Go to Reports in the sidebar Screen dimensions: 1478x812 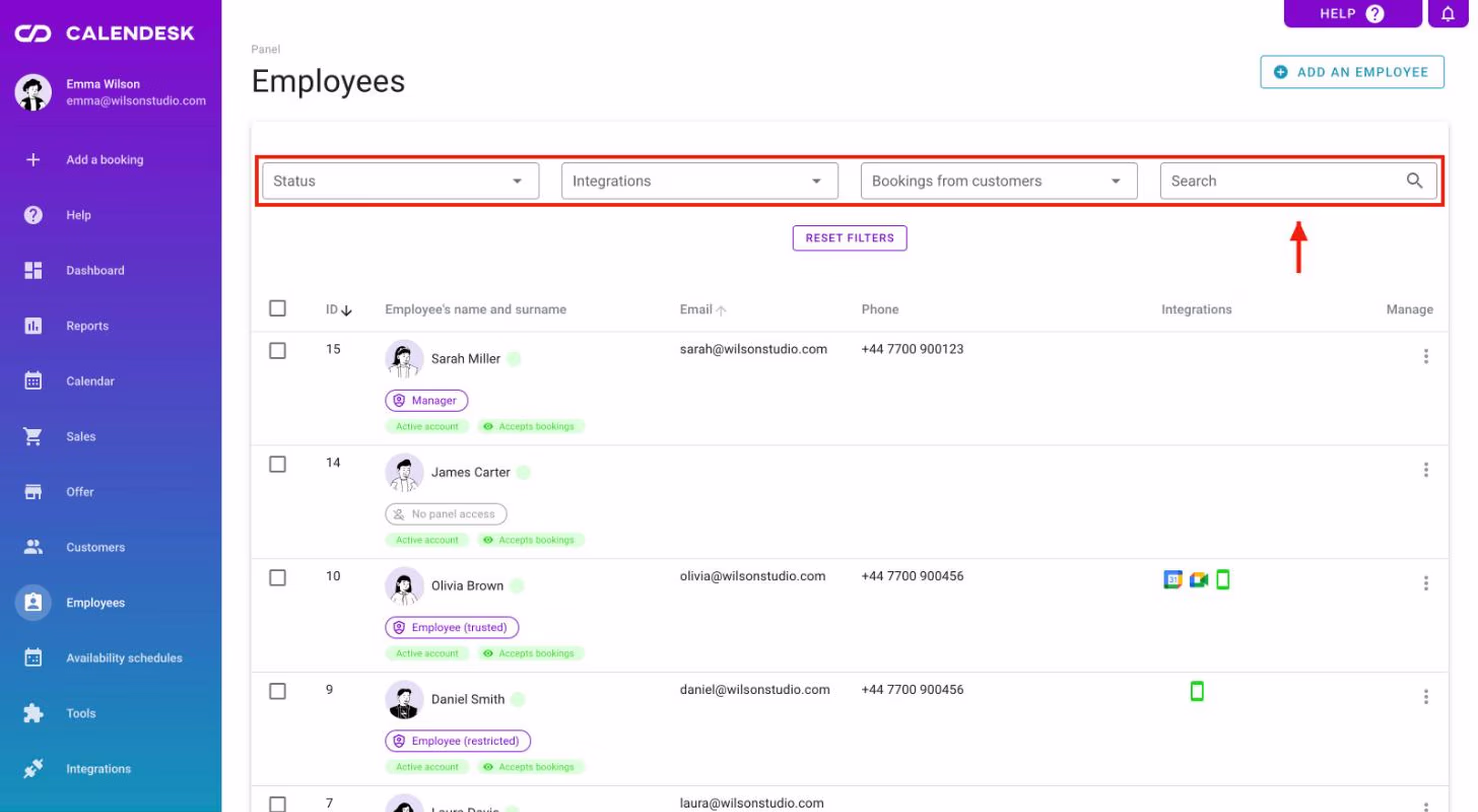[x=87, y=326]
